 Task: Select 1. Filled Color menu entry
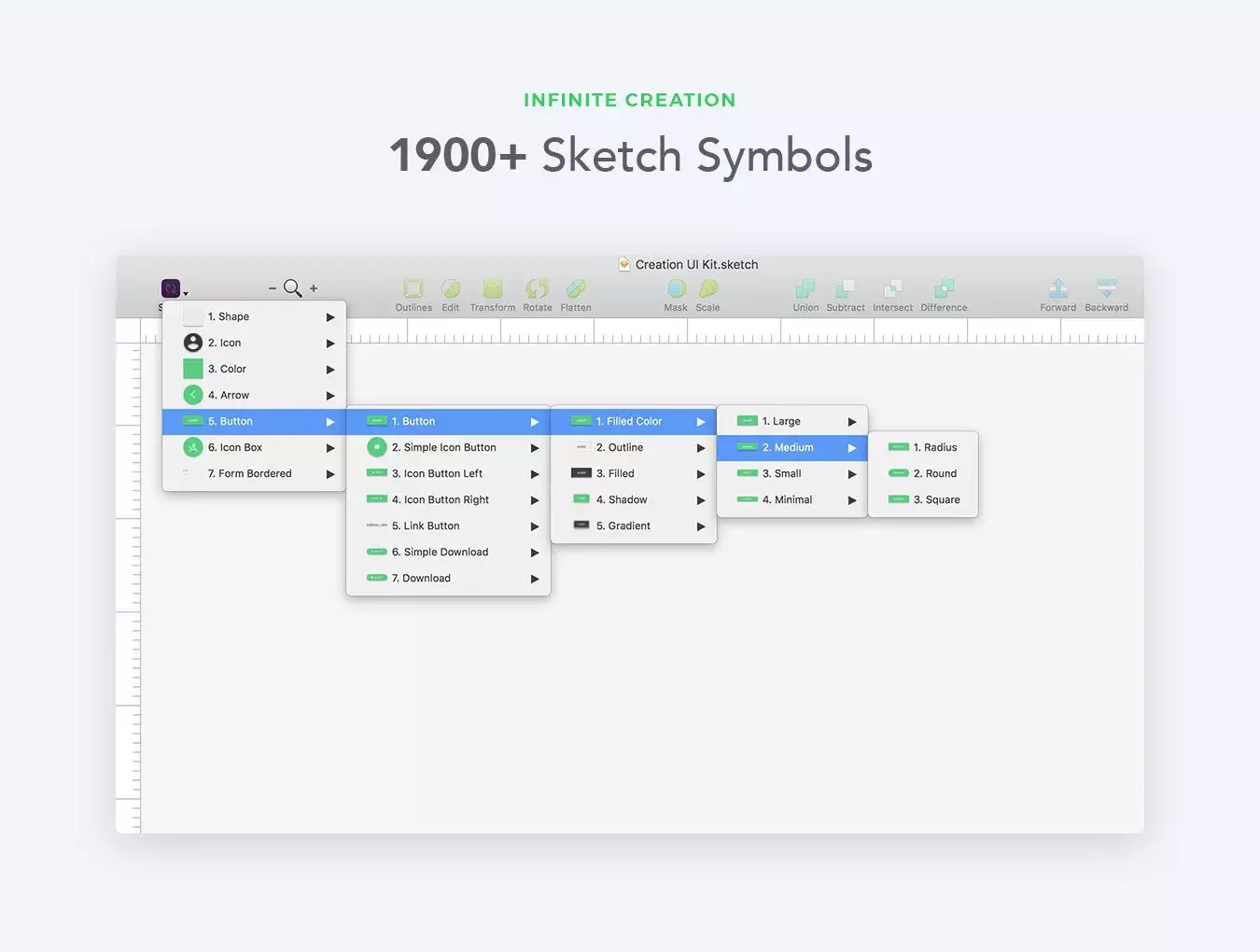point(634,421)
